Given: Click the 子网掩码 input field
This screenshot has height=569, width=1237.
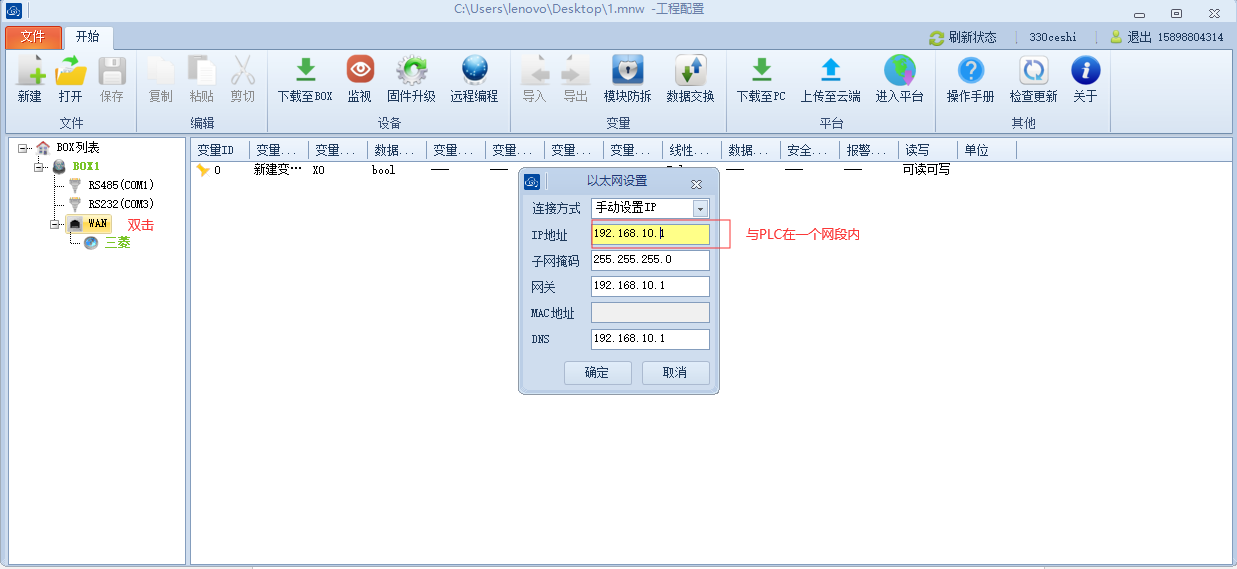Looking at the screenshot, I should coord(650,260).
